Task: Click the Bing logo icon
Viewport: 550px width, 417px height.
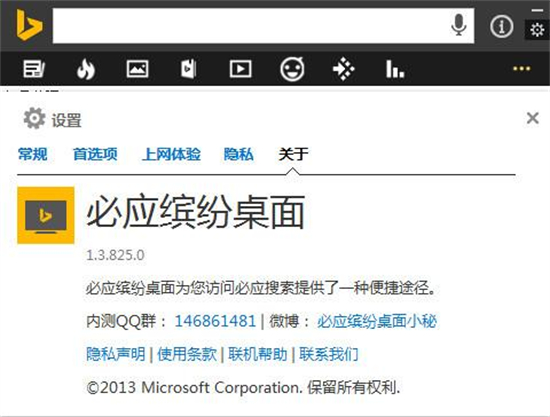Action: click(29, 25)
